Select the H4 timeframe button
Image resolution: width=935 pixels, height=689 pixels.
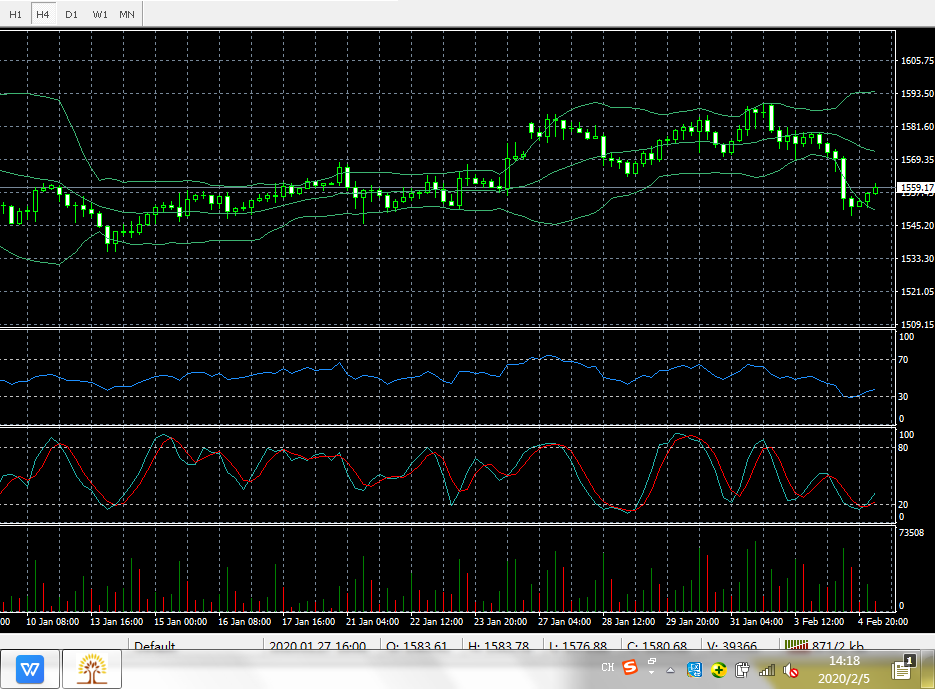[x=43, y=14]
